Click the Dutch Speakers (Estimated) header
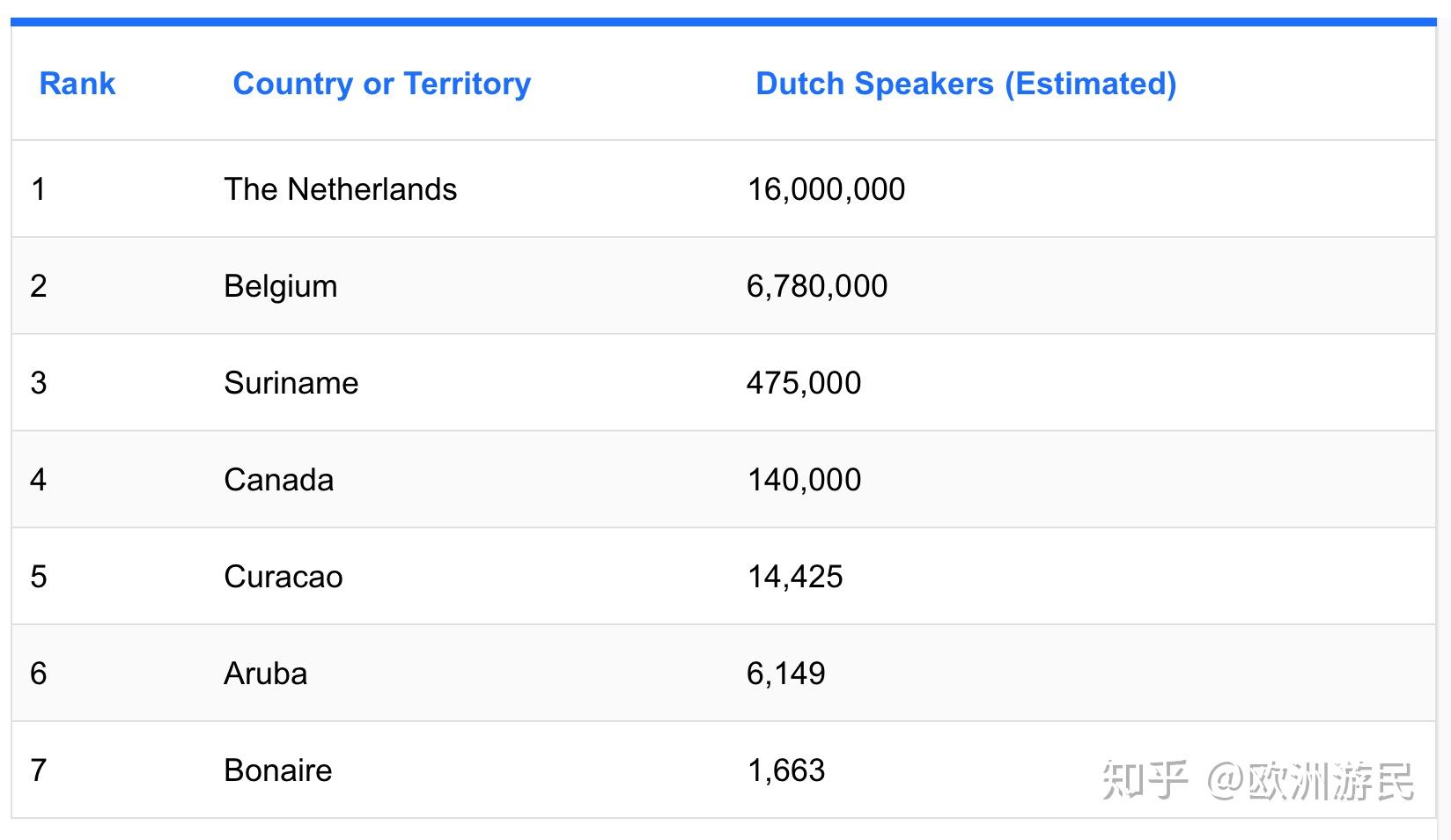 coord(966,84)
